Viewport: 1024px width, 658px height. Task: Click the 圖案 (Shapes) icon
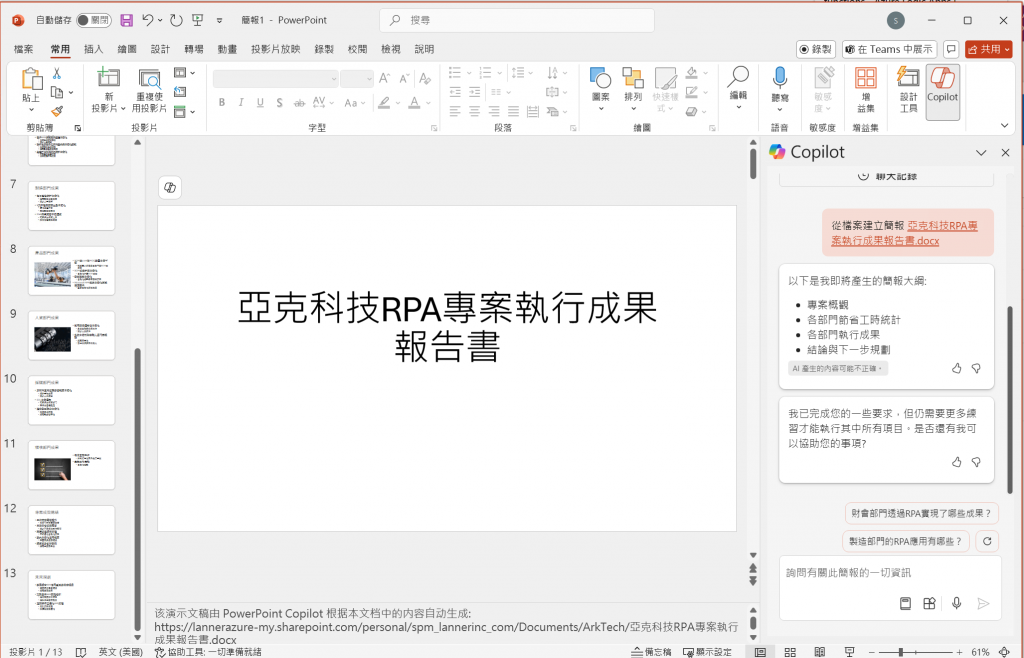600,79
